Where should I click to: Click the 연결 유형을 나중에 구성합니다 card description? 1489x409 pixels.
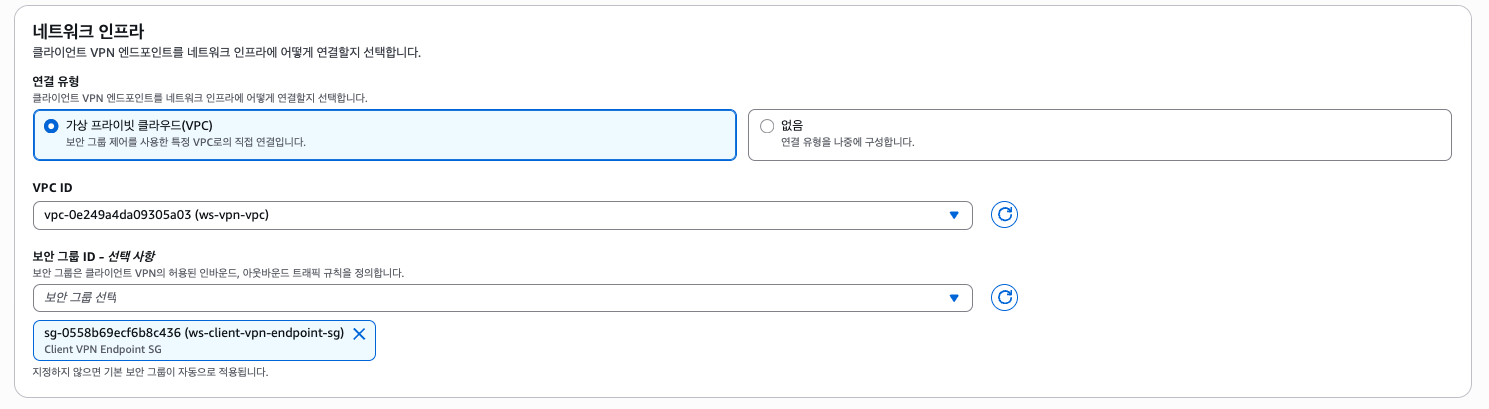(x=847, y=142)
